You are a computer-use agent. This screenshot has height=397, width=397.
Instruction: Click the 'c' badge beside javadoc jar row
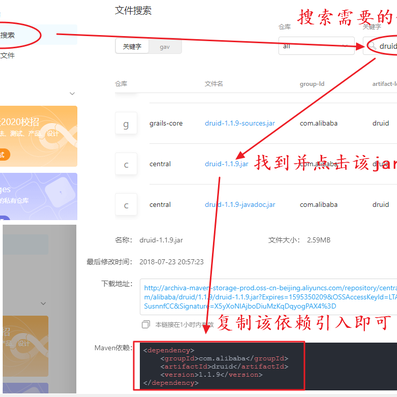click(126, 205)
